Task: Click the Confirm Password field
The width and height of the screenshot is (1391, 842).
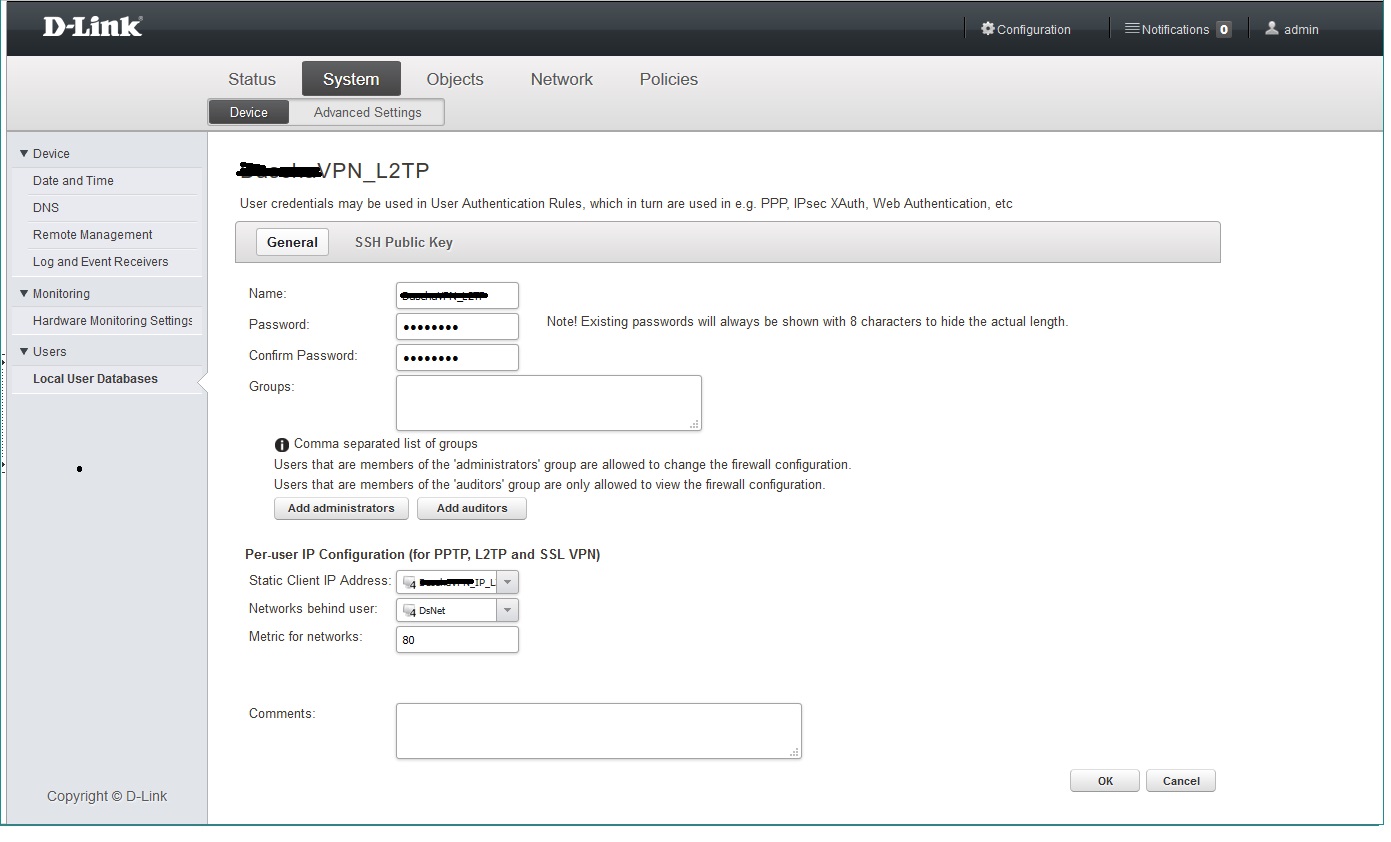Action: (x=457, y=357)
